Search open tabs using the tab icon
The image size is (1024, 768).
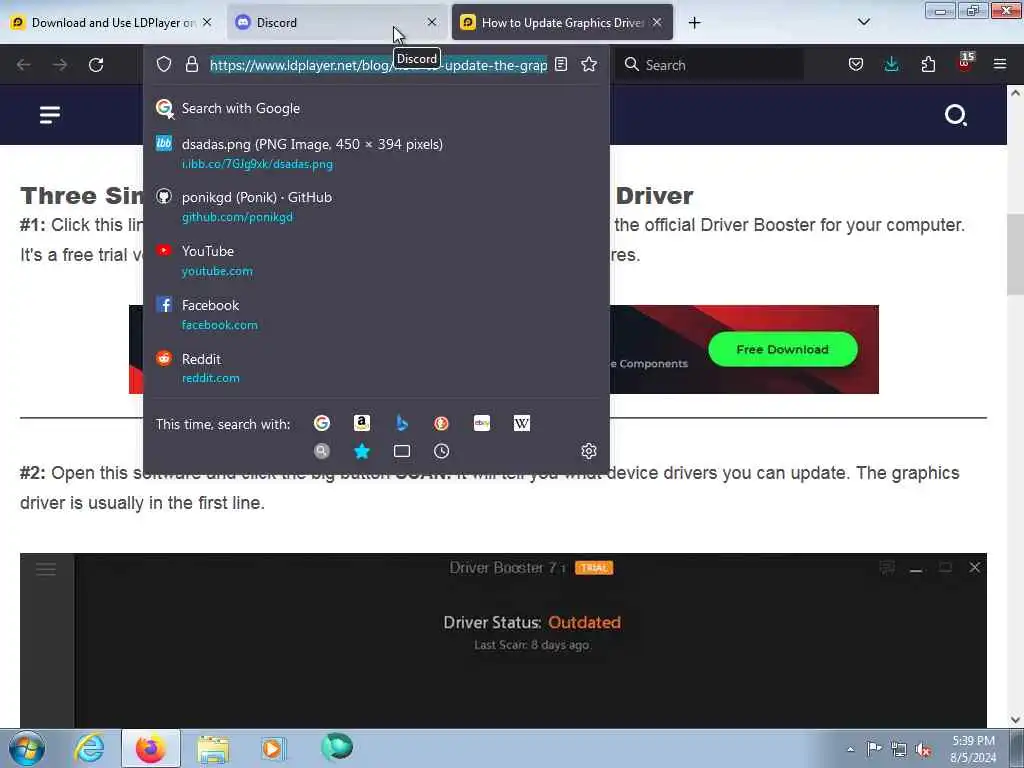pyautogui.click(x=402, y=451)
